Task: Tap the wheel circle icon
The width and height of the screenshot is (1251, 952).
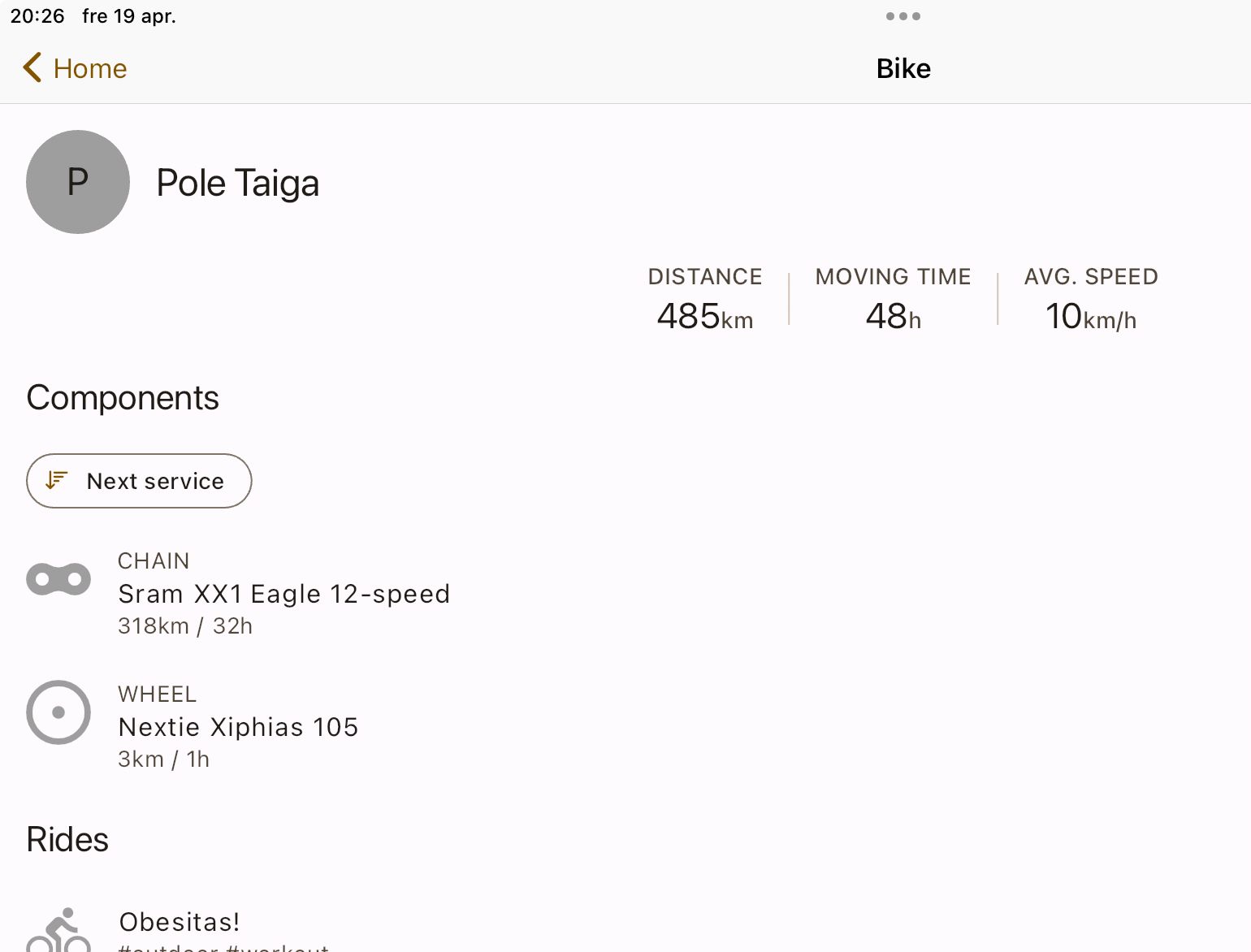Action: tap(58, 712)
